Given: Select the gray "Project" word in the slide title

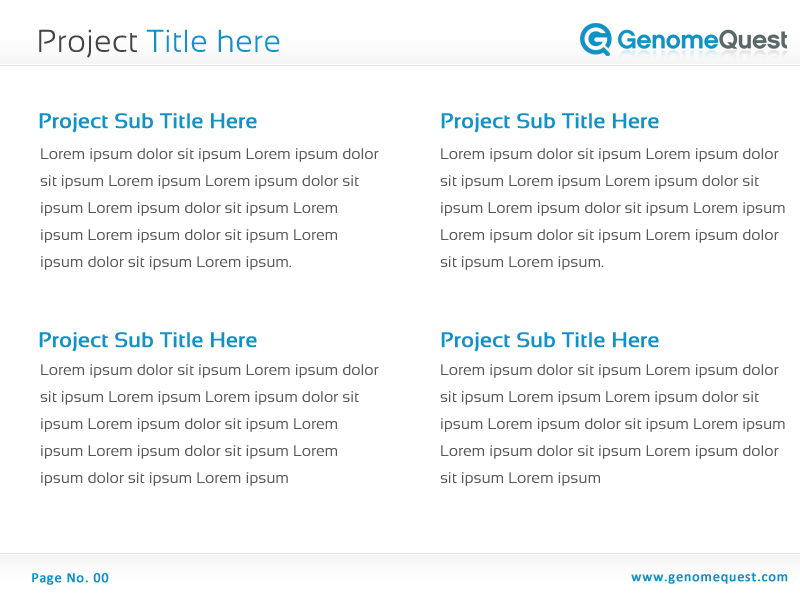Looking at the screenshot, I should [x=87, y=42].
